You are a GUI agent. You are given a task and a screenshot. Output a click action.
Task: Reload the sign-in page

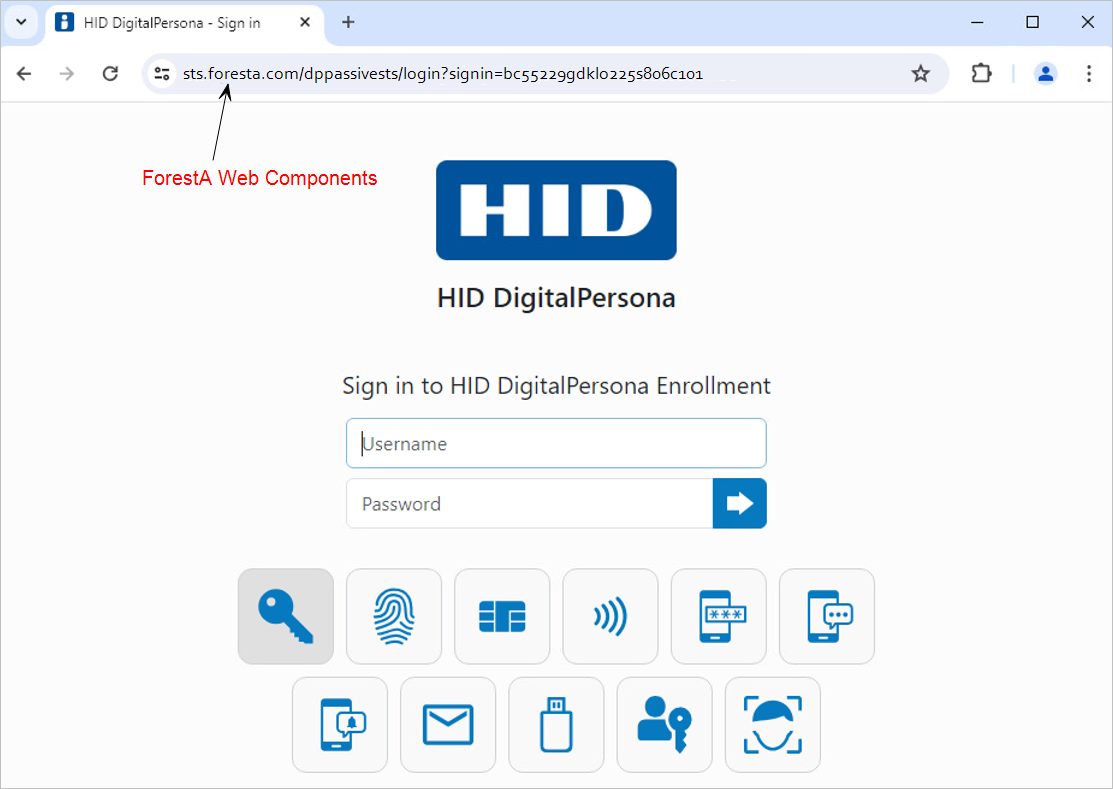(111, 73)
